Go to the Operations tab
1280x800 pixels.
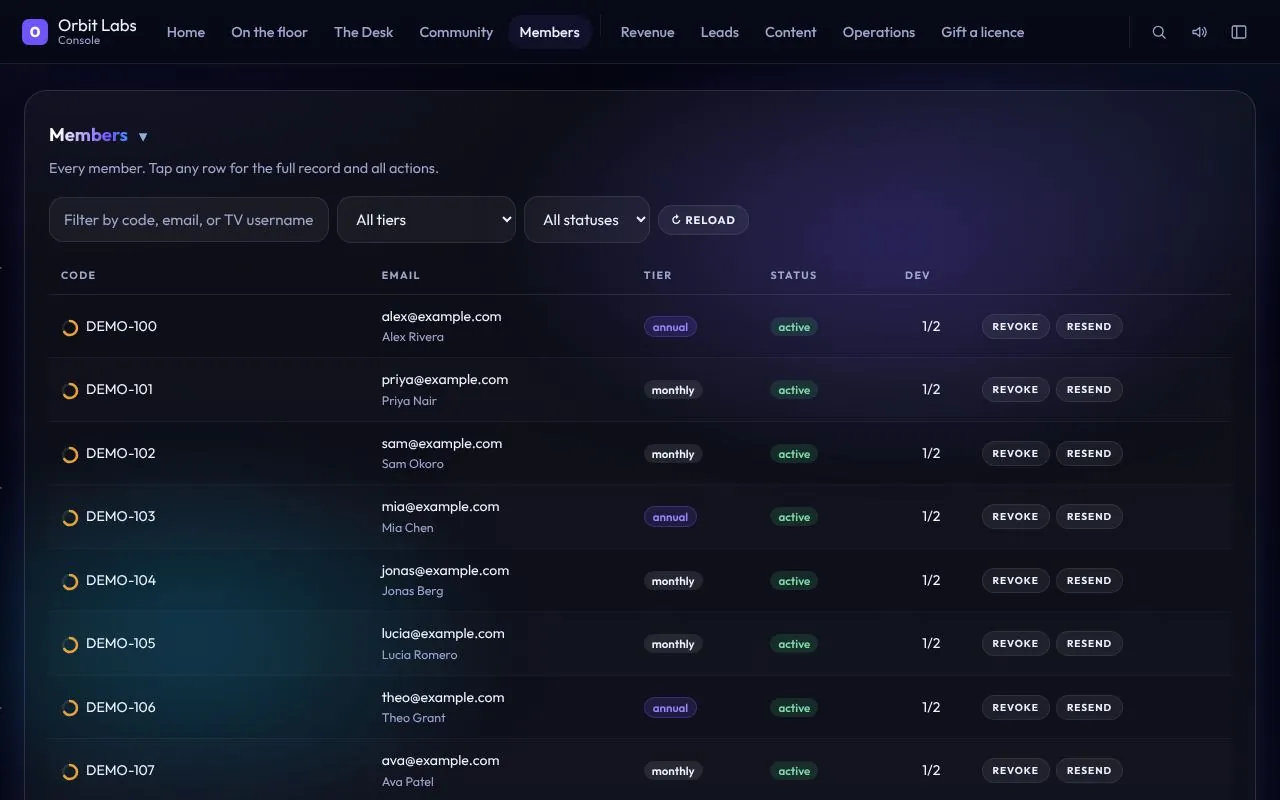[x=879, y=32]
